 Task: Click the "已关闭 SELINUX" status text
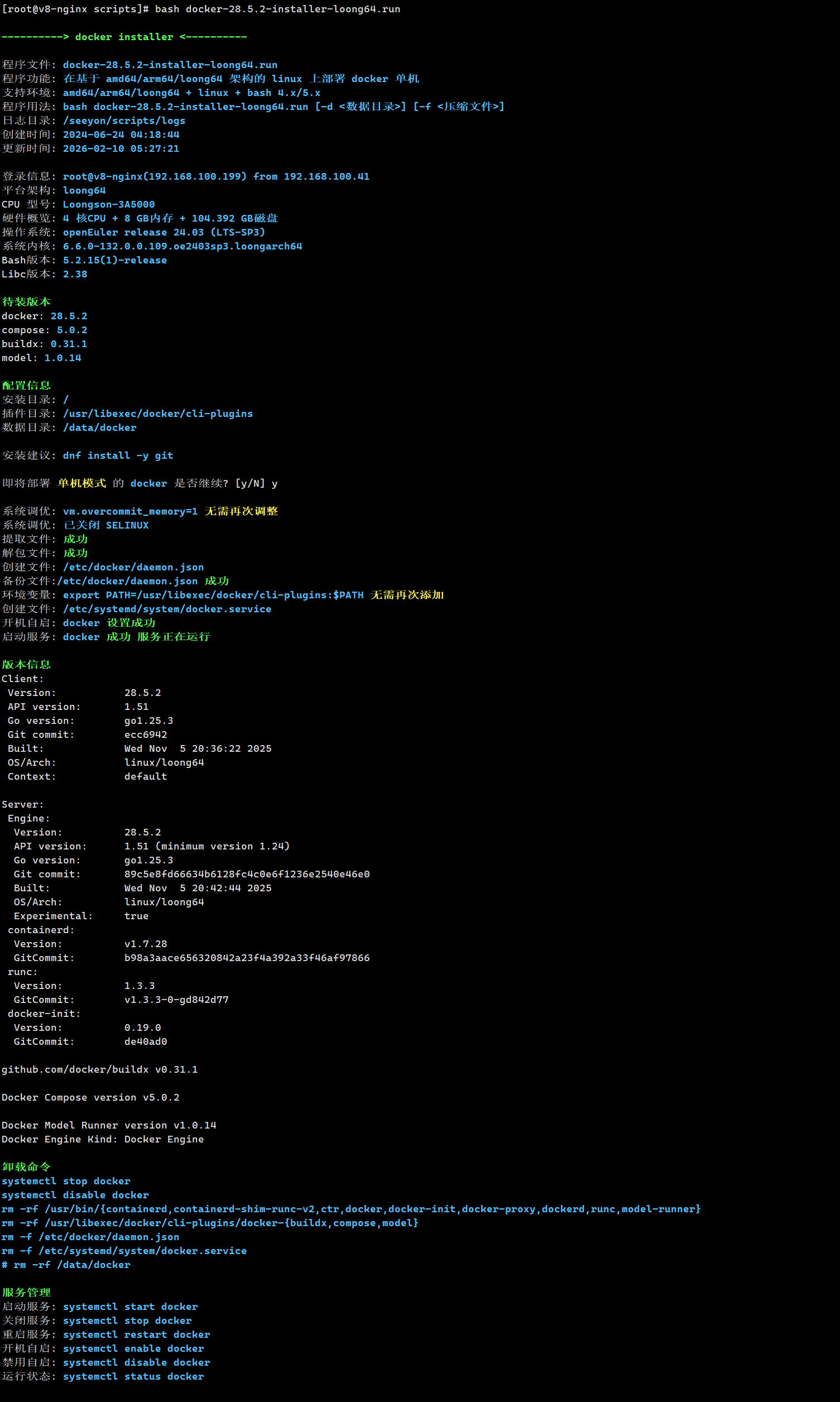106,525
